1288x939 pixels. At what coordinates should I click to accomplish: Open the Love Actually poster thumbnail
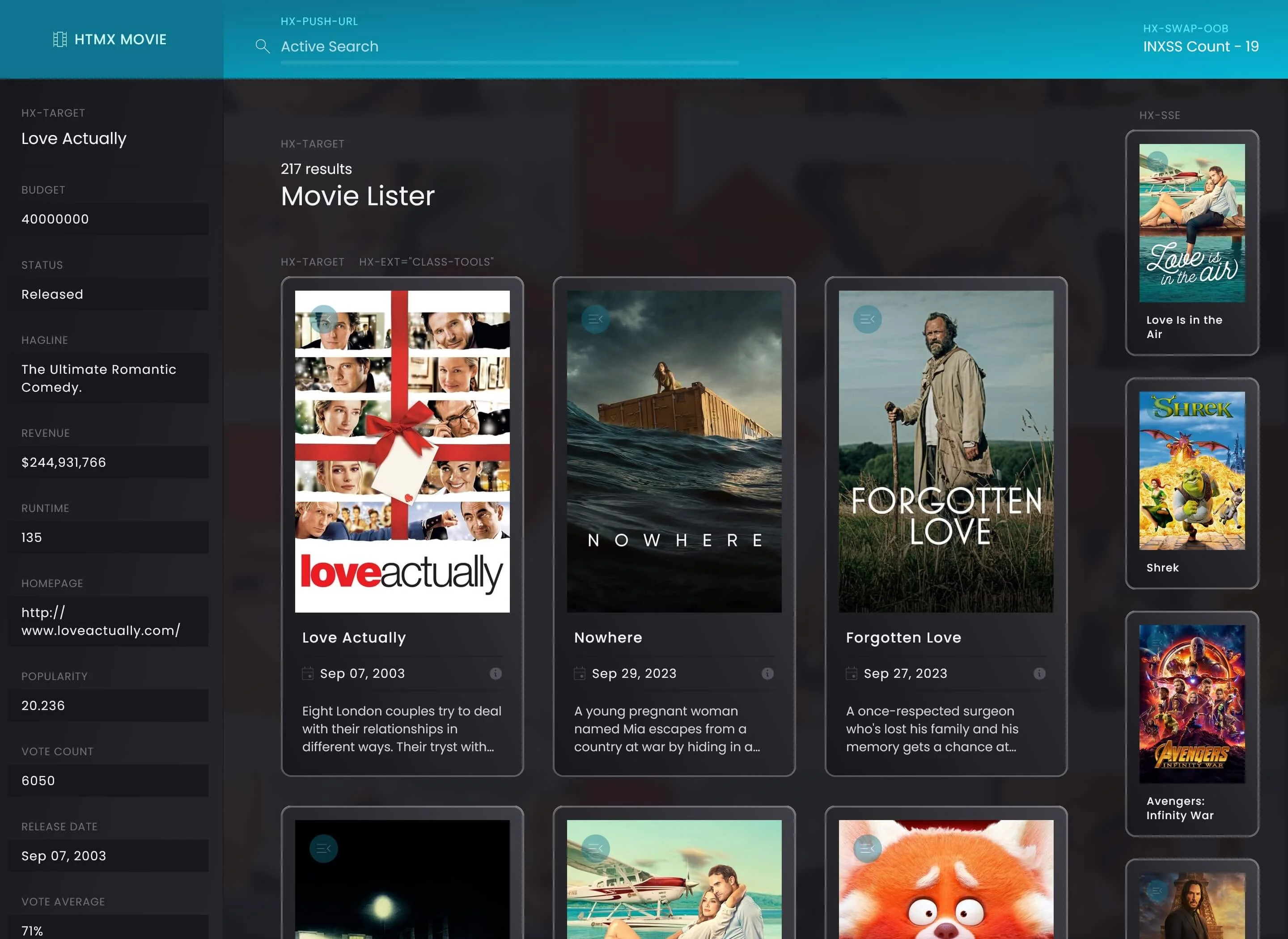(402, 451)
